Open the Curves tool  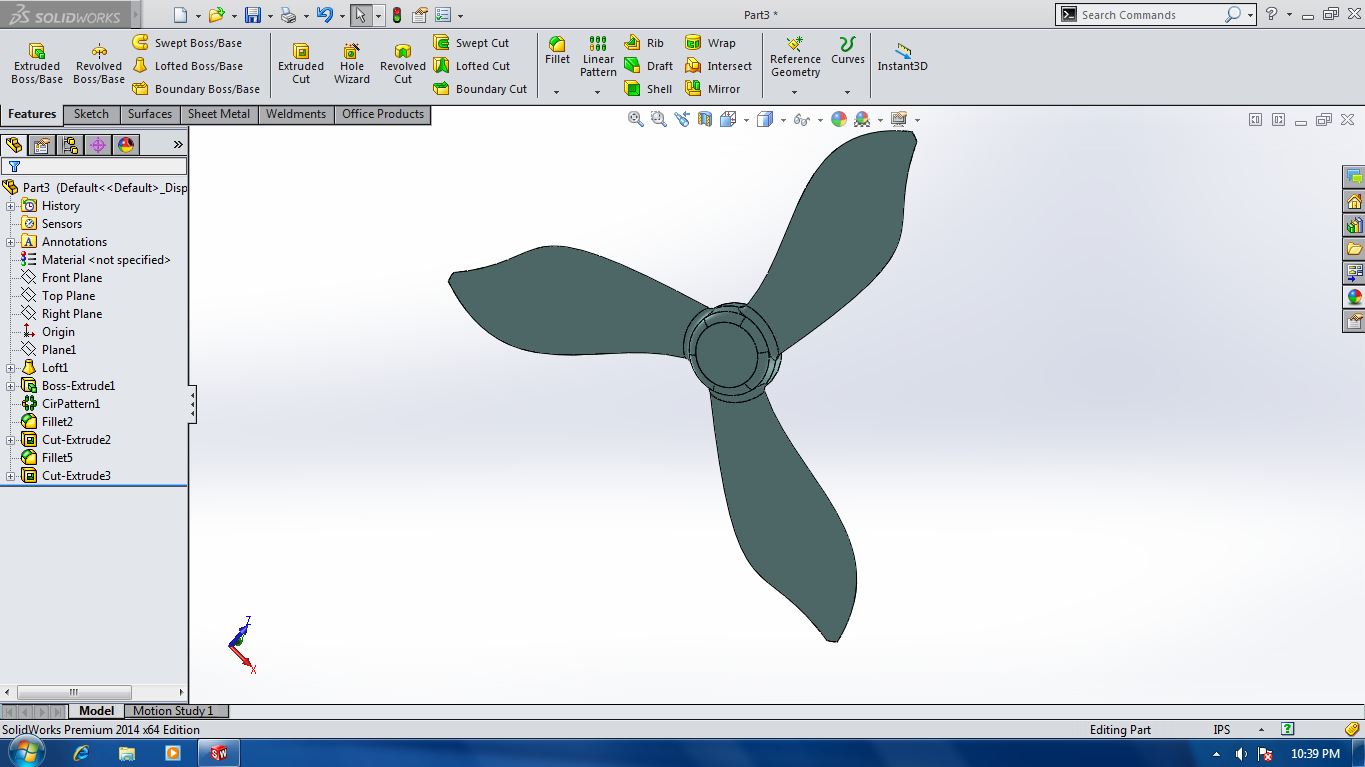tap(847, 51)
